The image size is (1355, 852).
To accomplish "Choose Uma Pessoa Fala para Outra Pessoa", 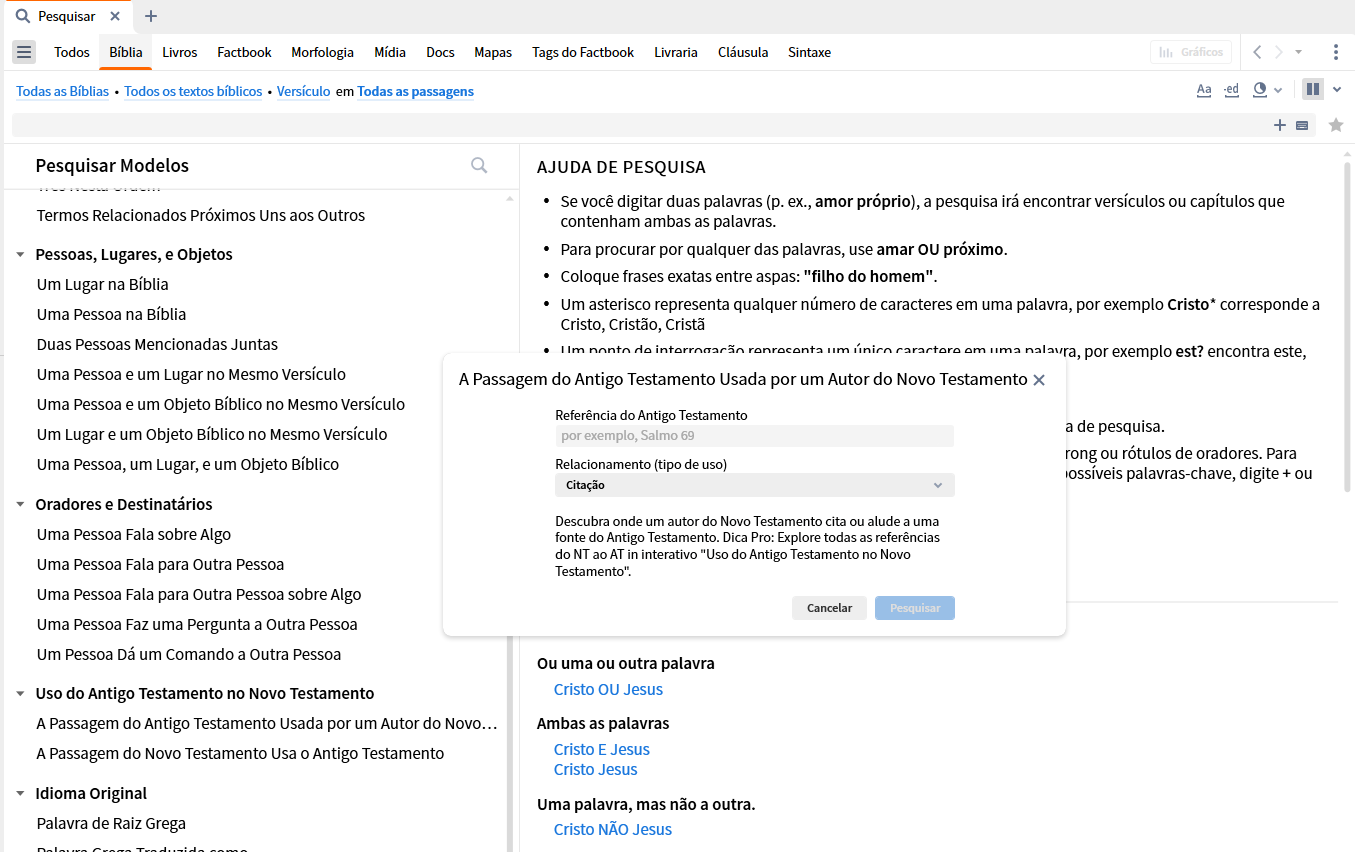I will click(x=160, y=564).
